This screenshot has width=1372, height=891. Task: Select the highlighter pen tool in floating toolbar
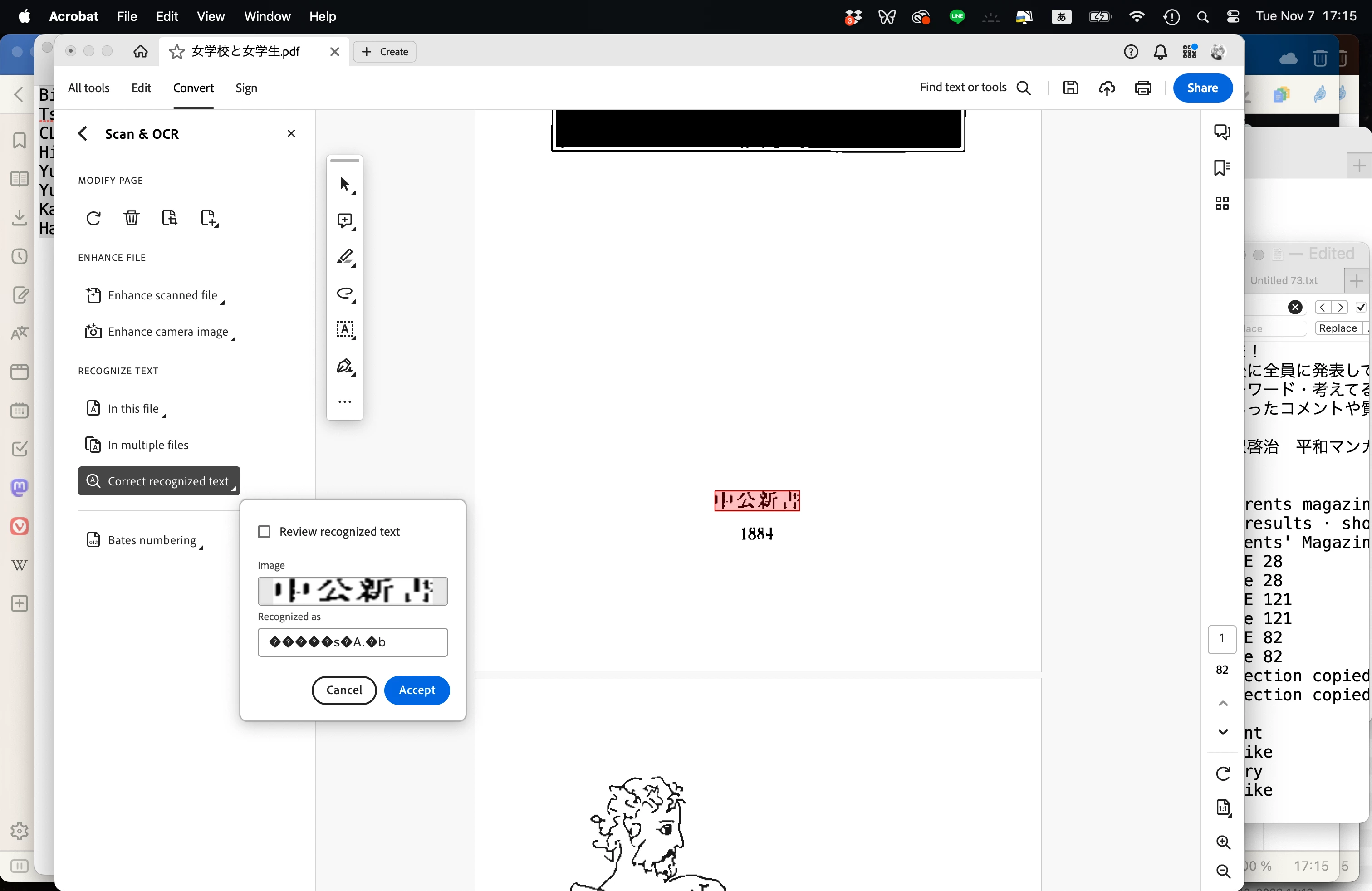[345, 256]
